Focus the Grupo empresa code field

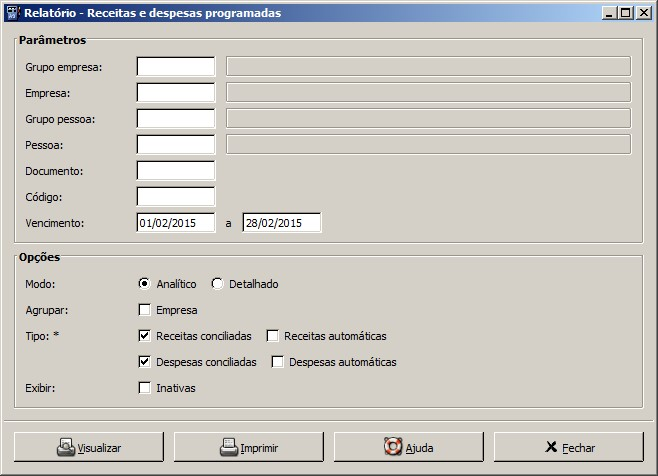click(176, 67)
